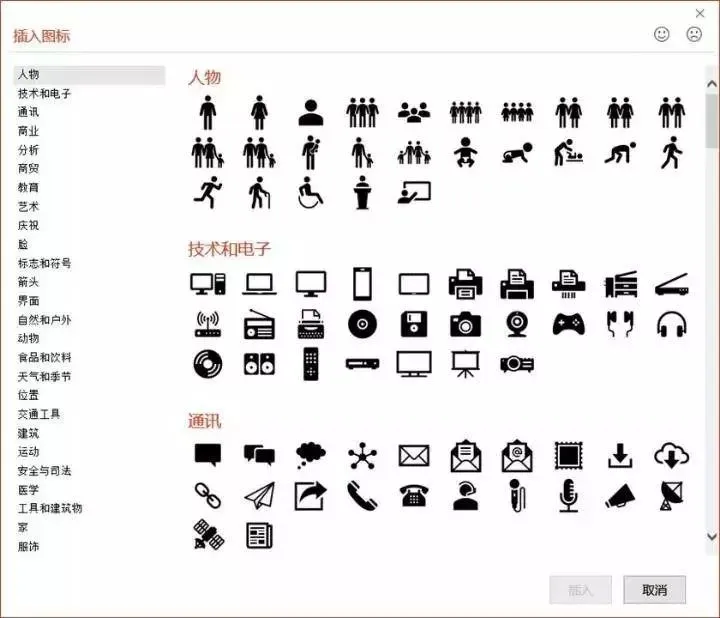Choose the telephone handset icon
This screenshot has width=720, height=618.
click(362, 496)
